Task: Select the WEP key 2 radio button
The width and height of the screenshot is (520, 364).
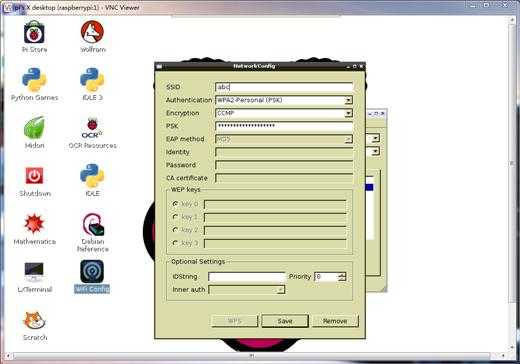Action: pyautogui.click(x=175, y=230)
